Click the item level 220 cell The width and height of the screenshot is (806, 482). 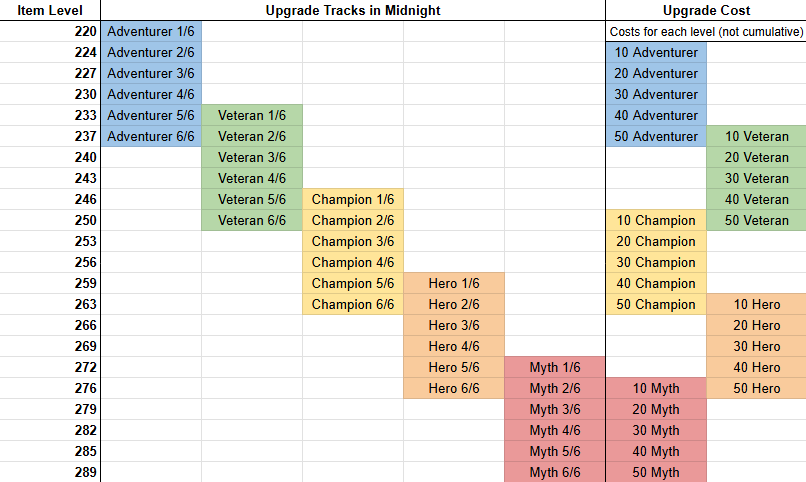(50, 31)
